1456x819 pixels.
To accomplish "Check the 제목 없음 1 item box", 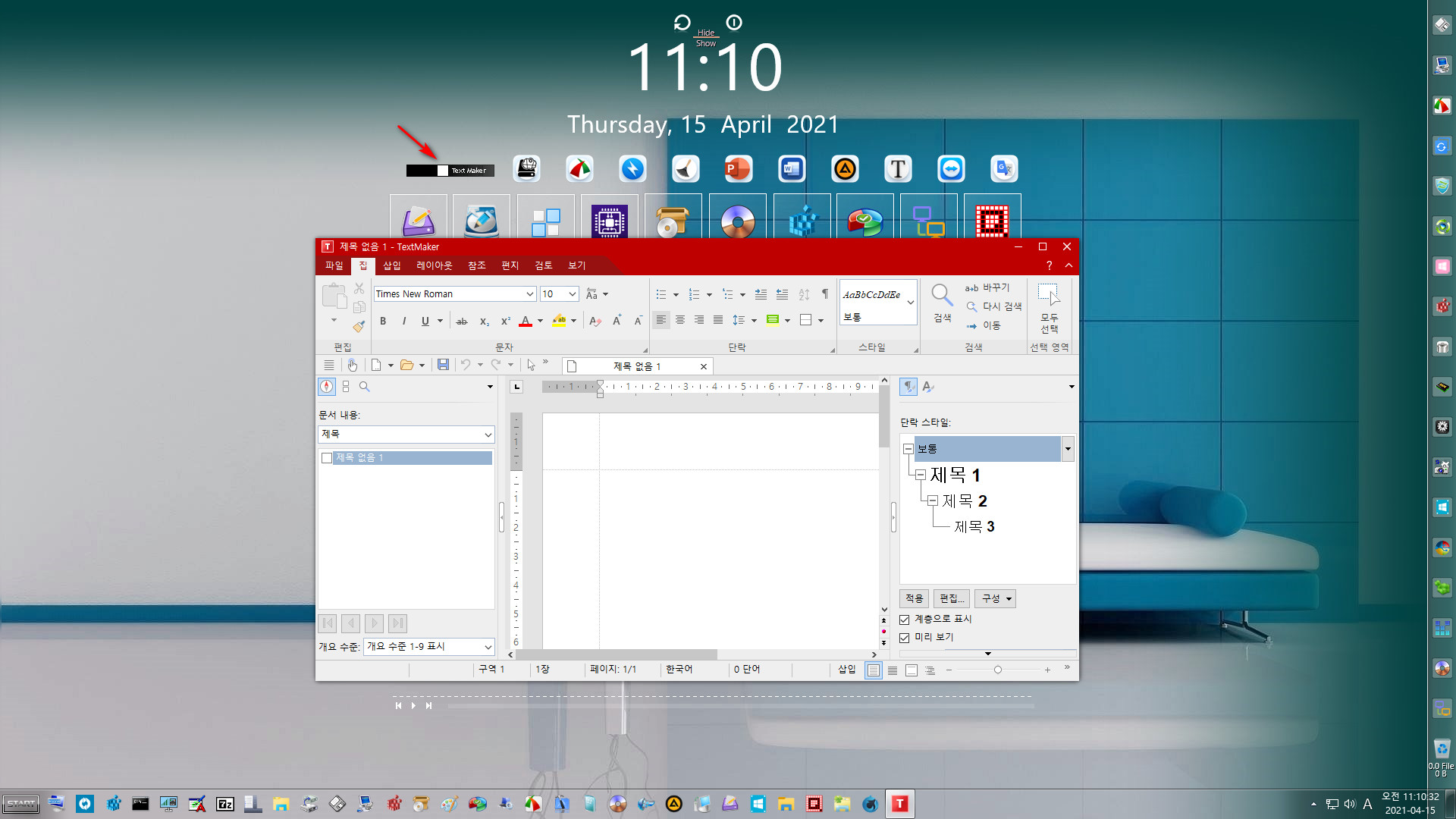I will pos(327,458).
